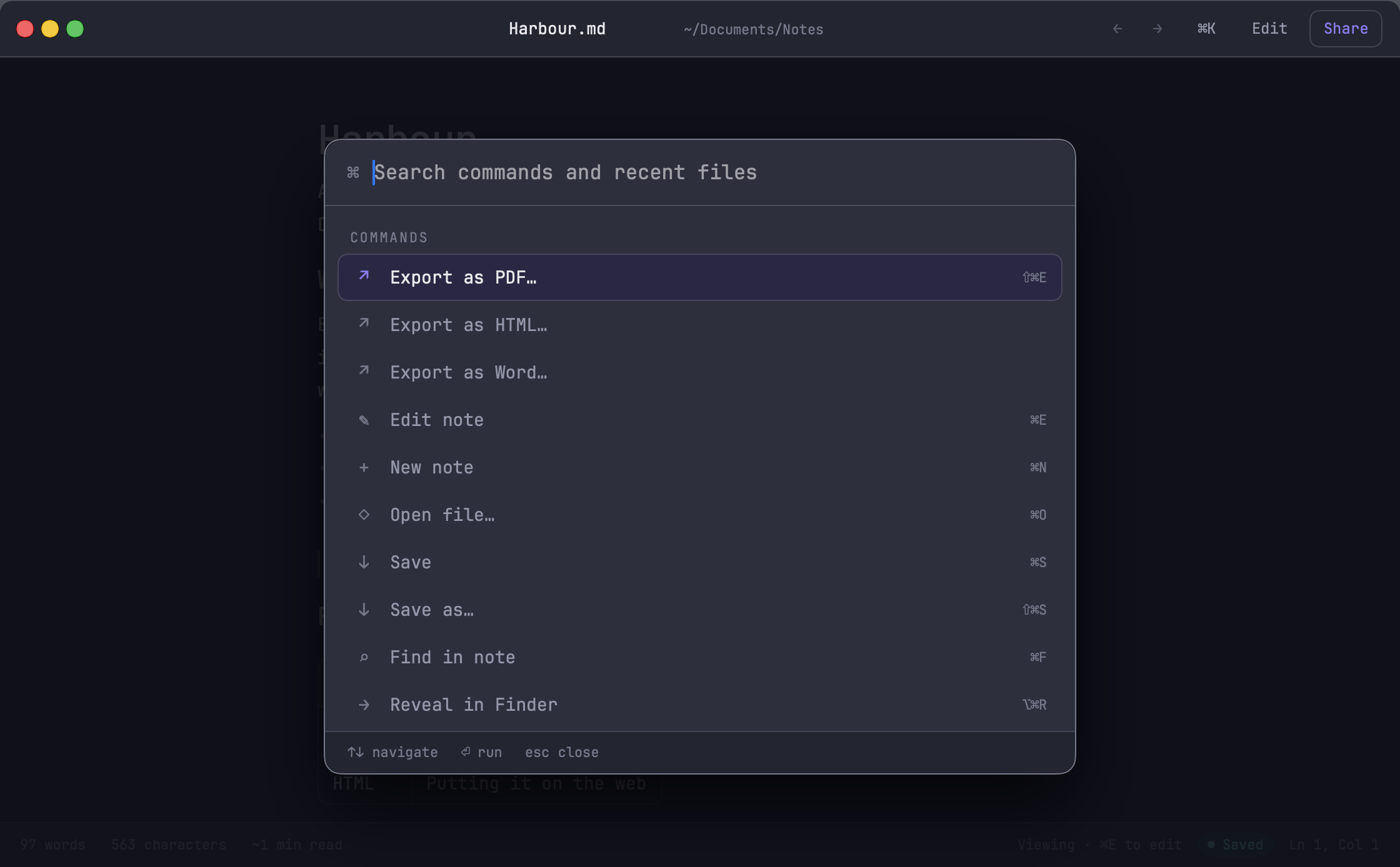Click the right-arrow icon beside Reveal in Finder

tap(364, 705)
